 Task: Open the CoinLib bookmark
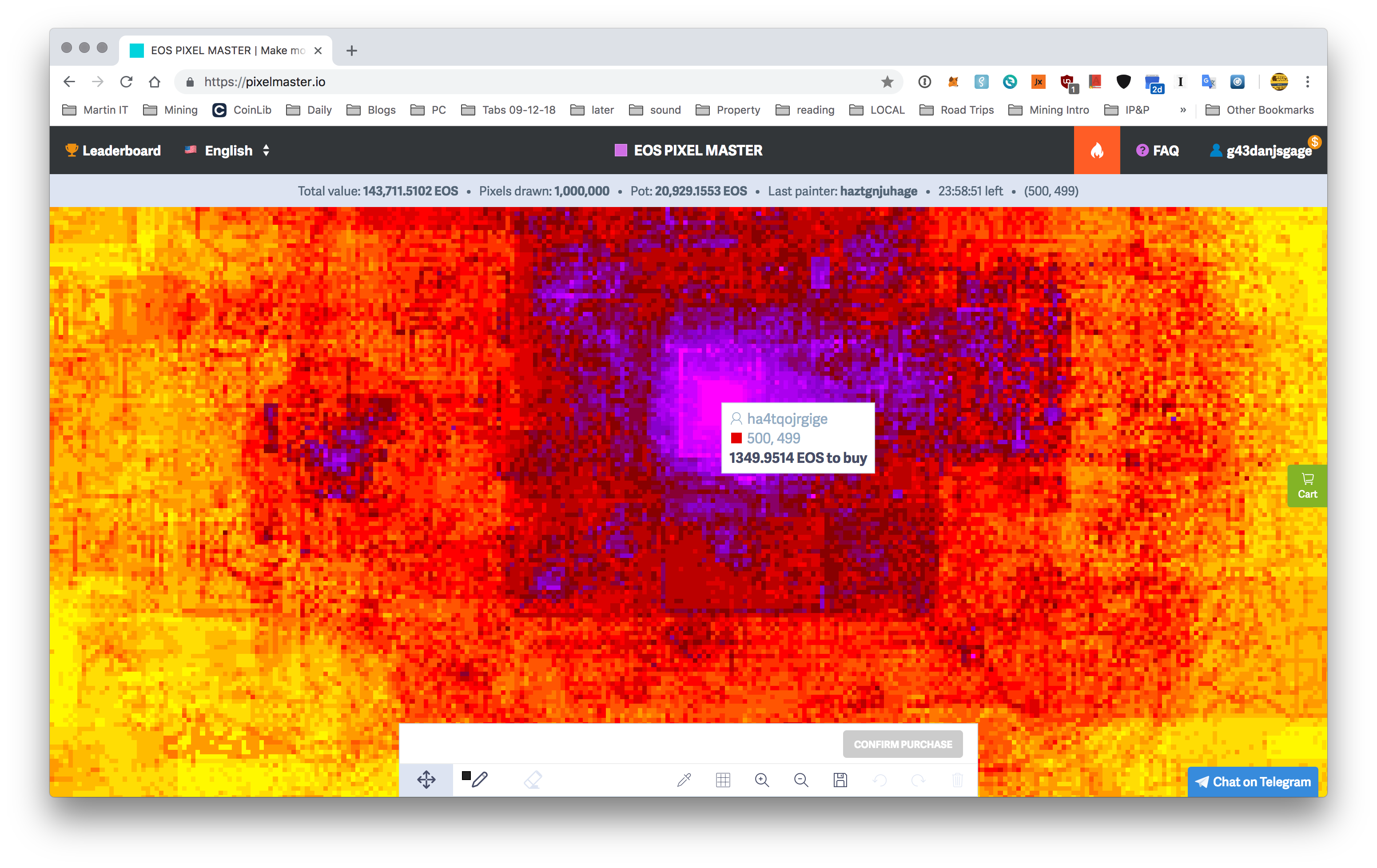pos(241,110)
